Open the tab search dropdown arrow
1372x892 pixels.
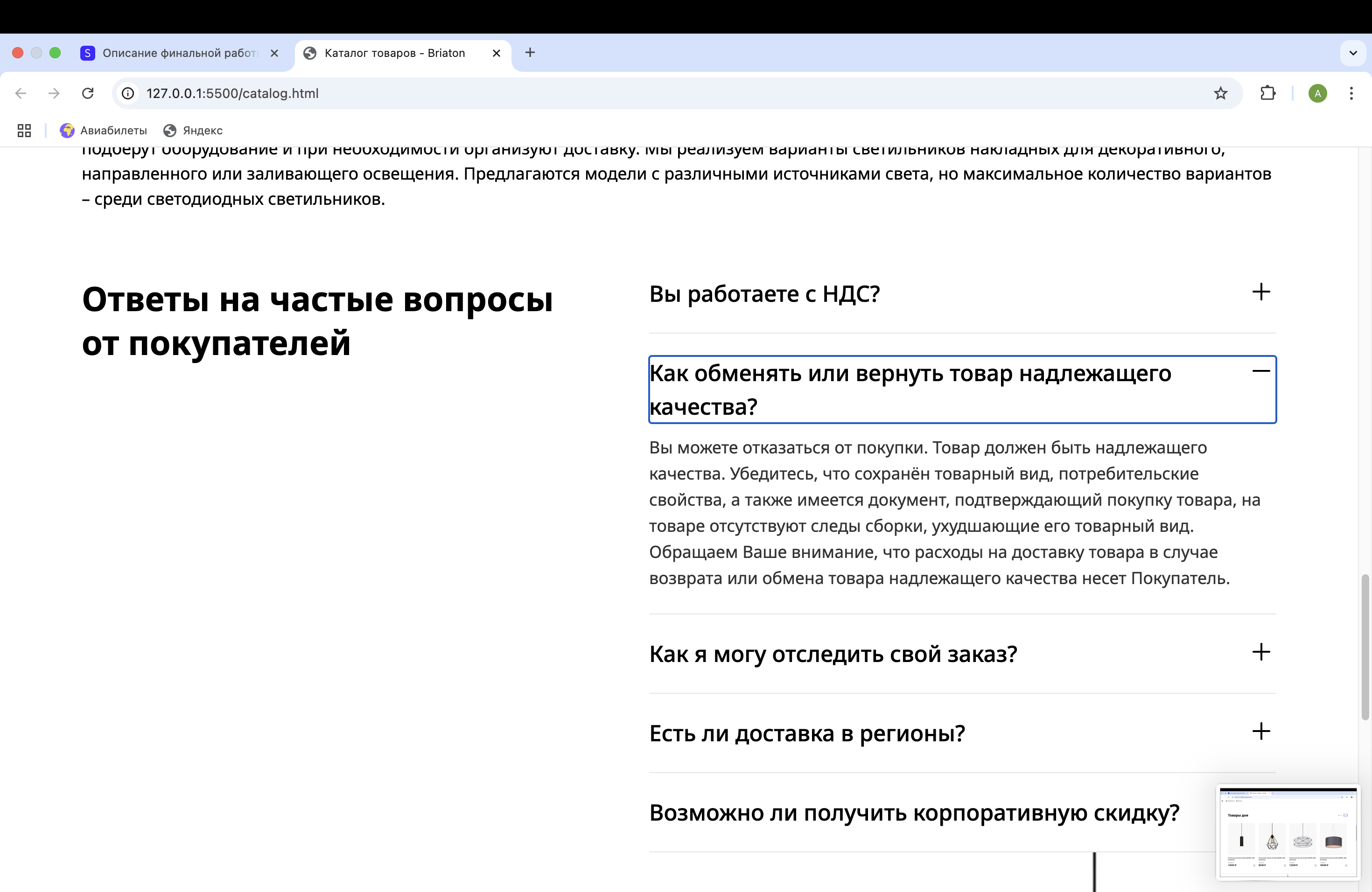click(1353, 53)
